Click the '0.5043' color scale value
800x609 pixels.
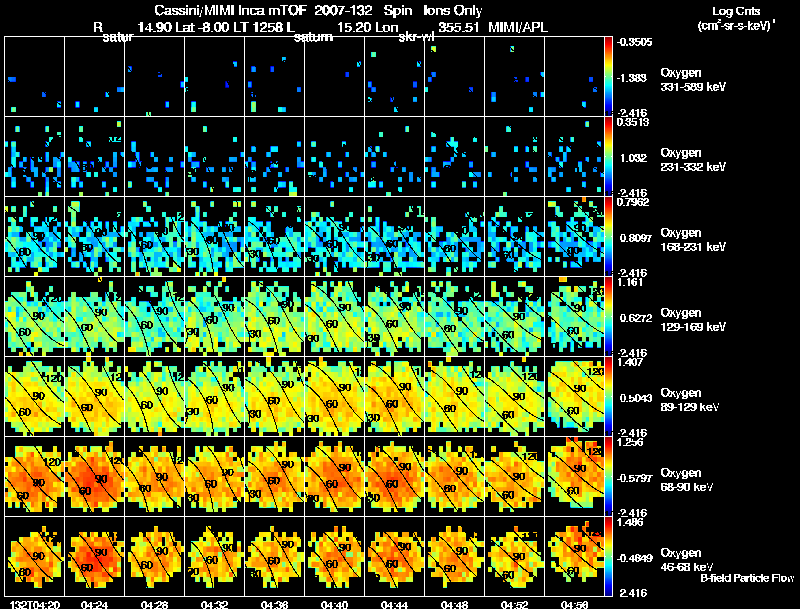click(636, 398)
